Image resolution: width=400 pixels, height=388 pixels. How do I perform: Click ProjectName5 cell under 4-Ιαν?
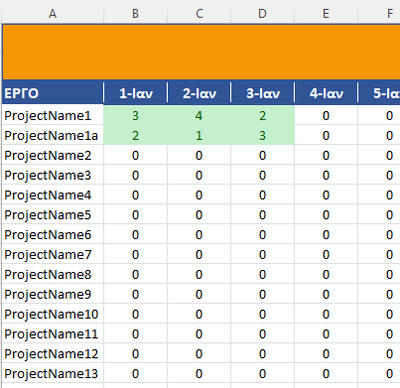coord(326,215)
